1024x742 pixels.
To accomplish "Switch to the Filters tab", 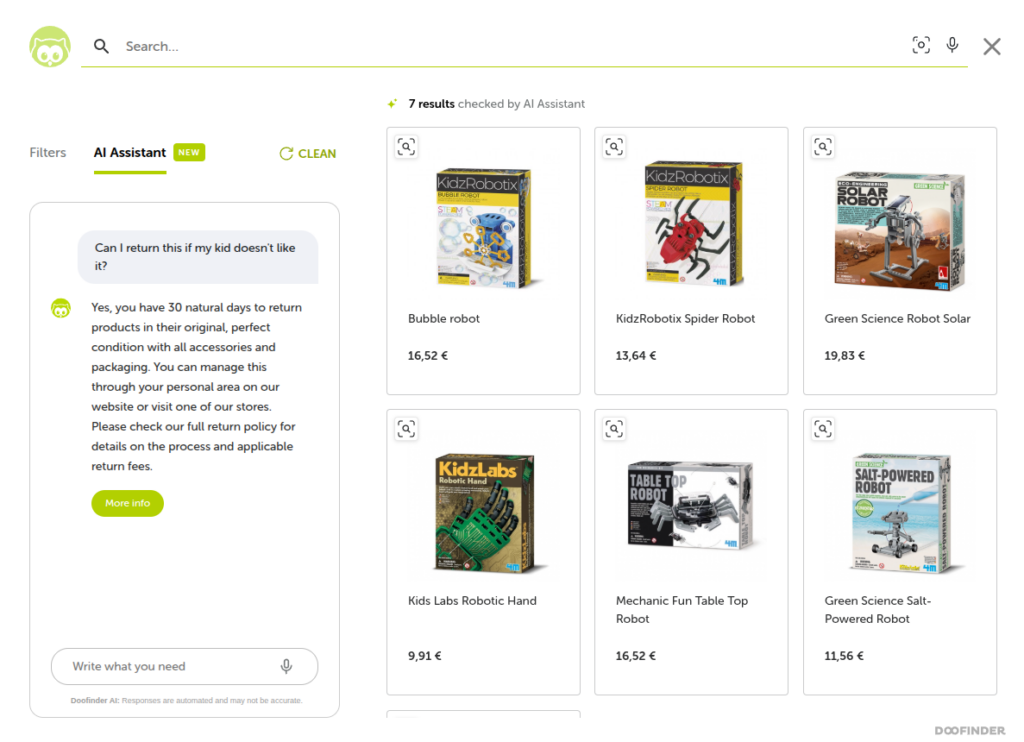I will pos(48,153).
